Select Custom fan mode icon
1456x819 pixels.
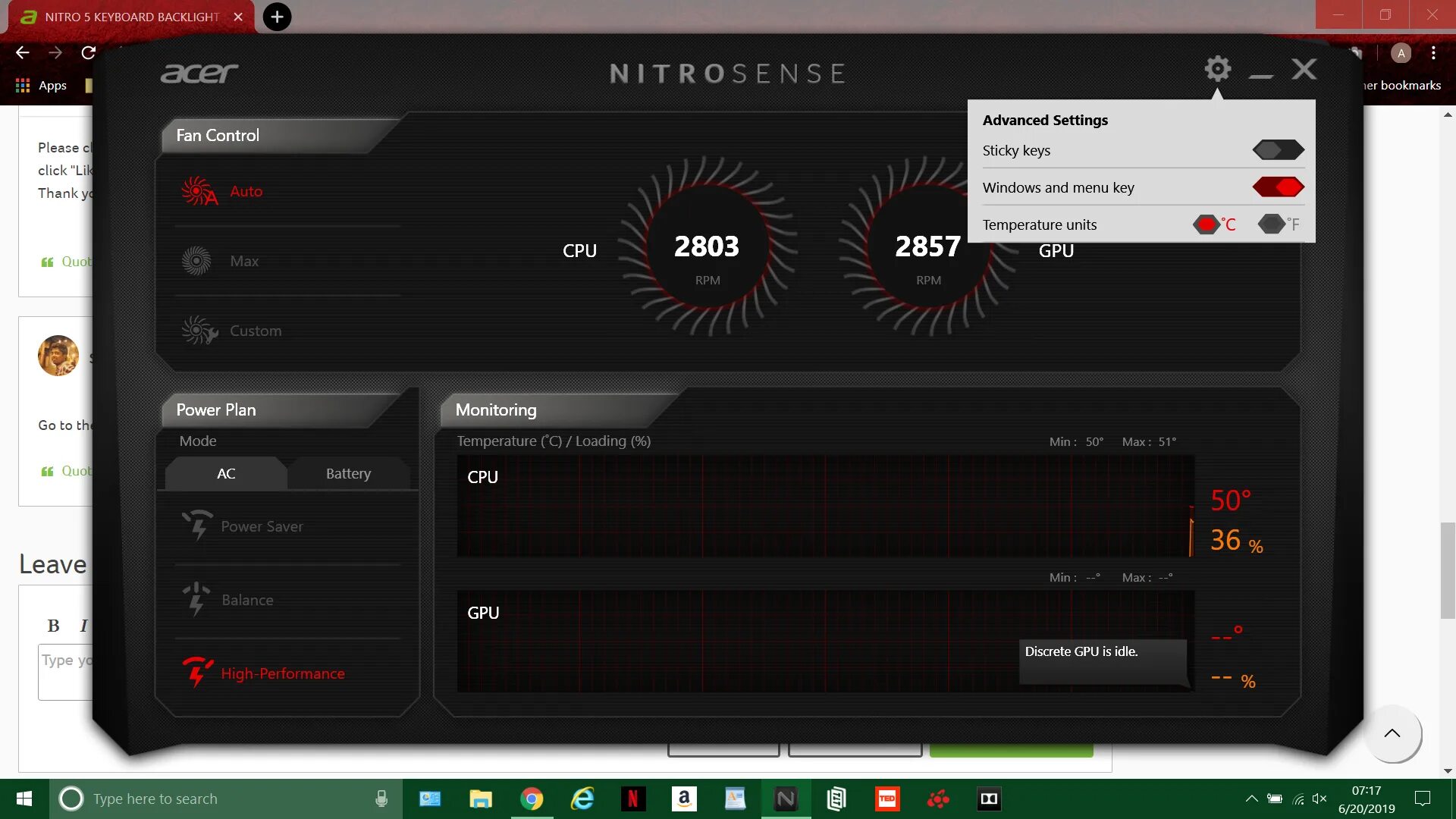pos(199,331)
